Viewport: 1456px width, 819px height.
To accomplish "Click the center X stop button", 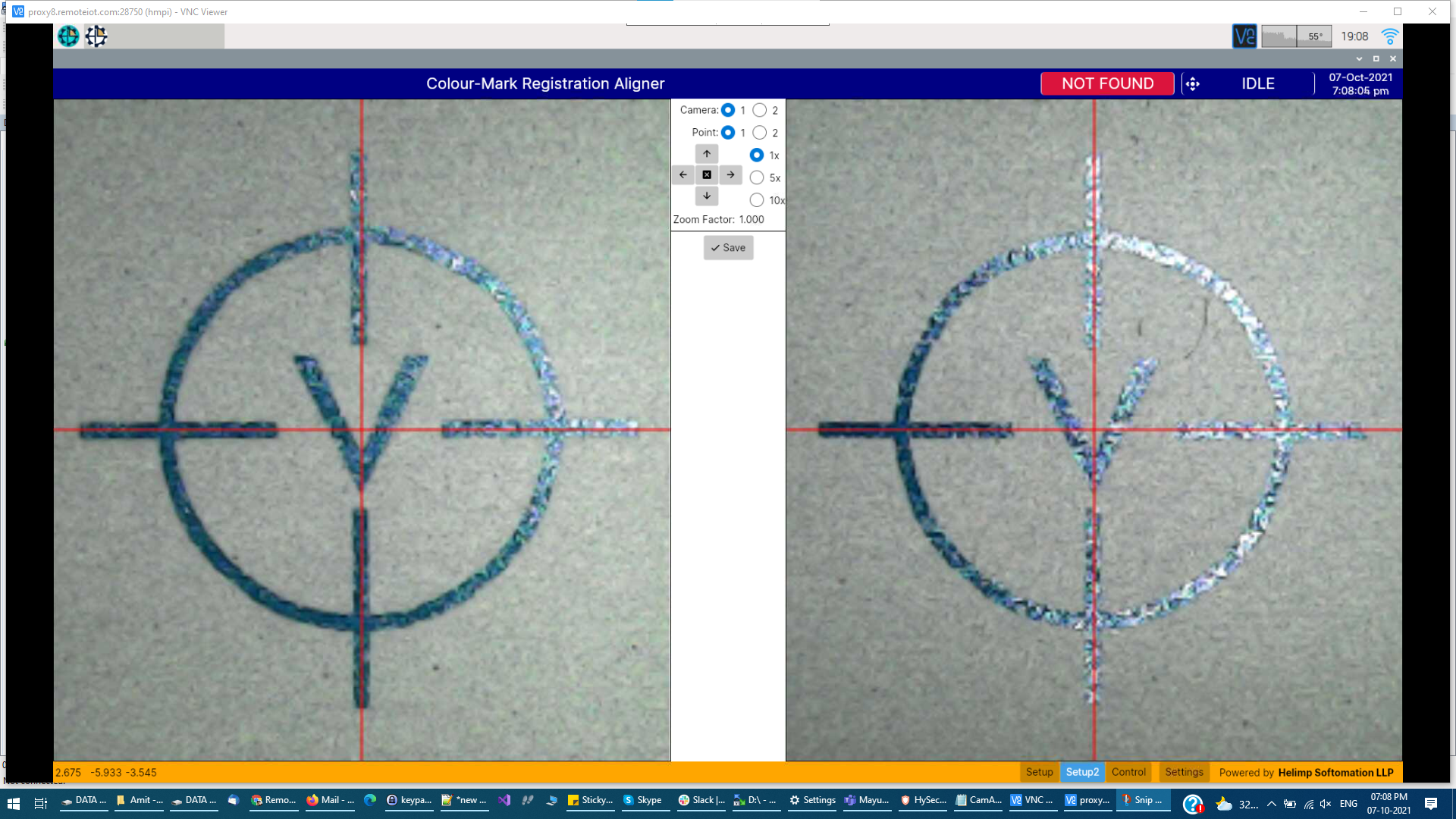I will [706, 175].
